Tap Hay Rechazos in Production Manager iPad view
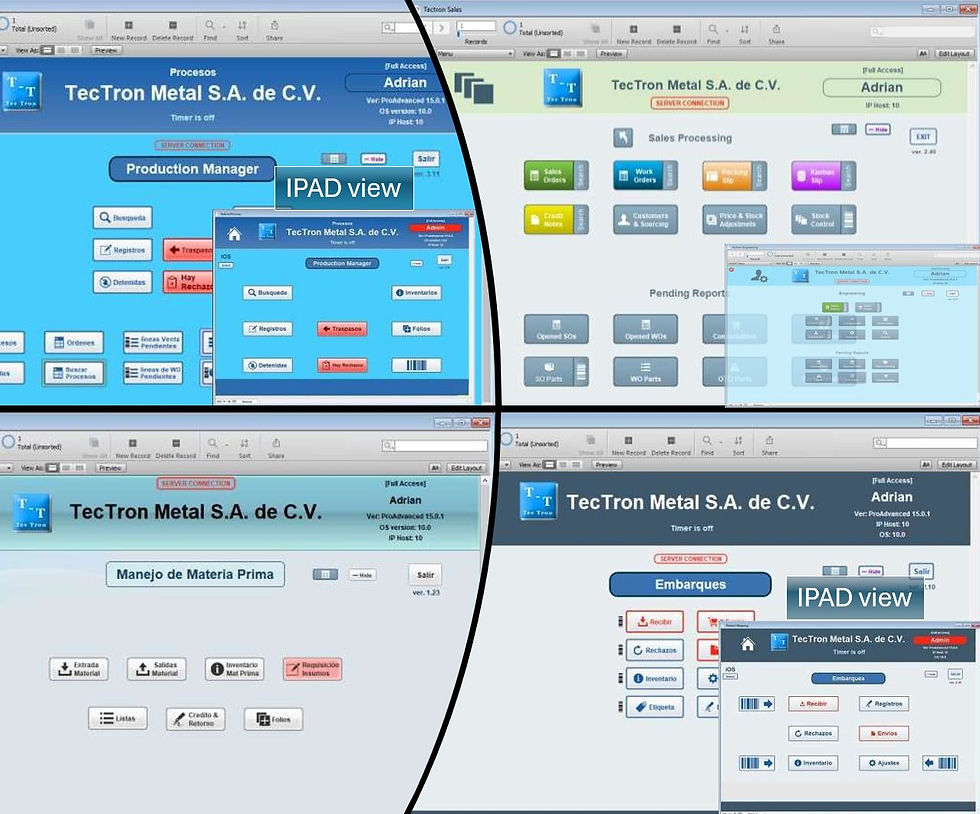This screenshot has width=980, height=814. click(x=342, y=365)
